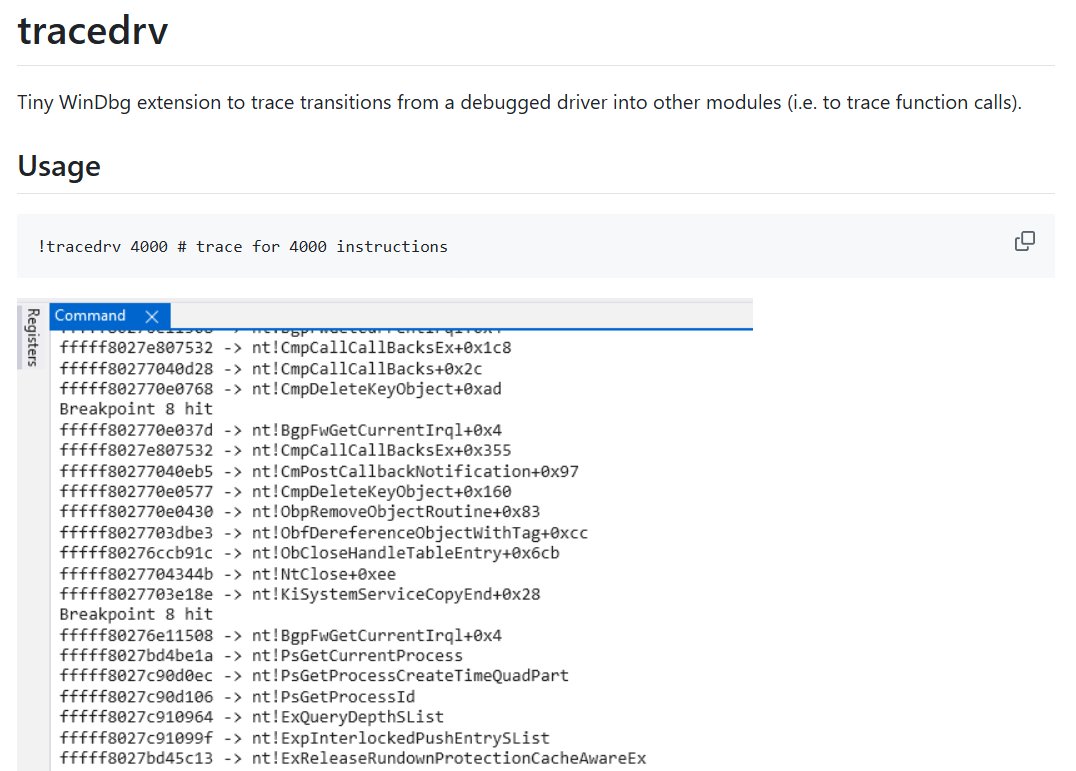This screenshot has width=1076, height=771.
Task: Select nt!ObCloseHandleTableEntry+0x6cb line
Action: 309,553
